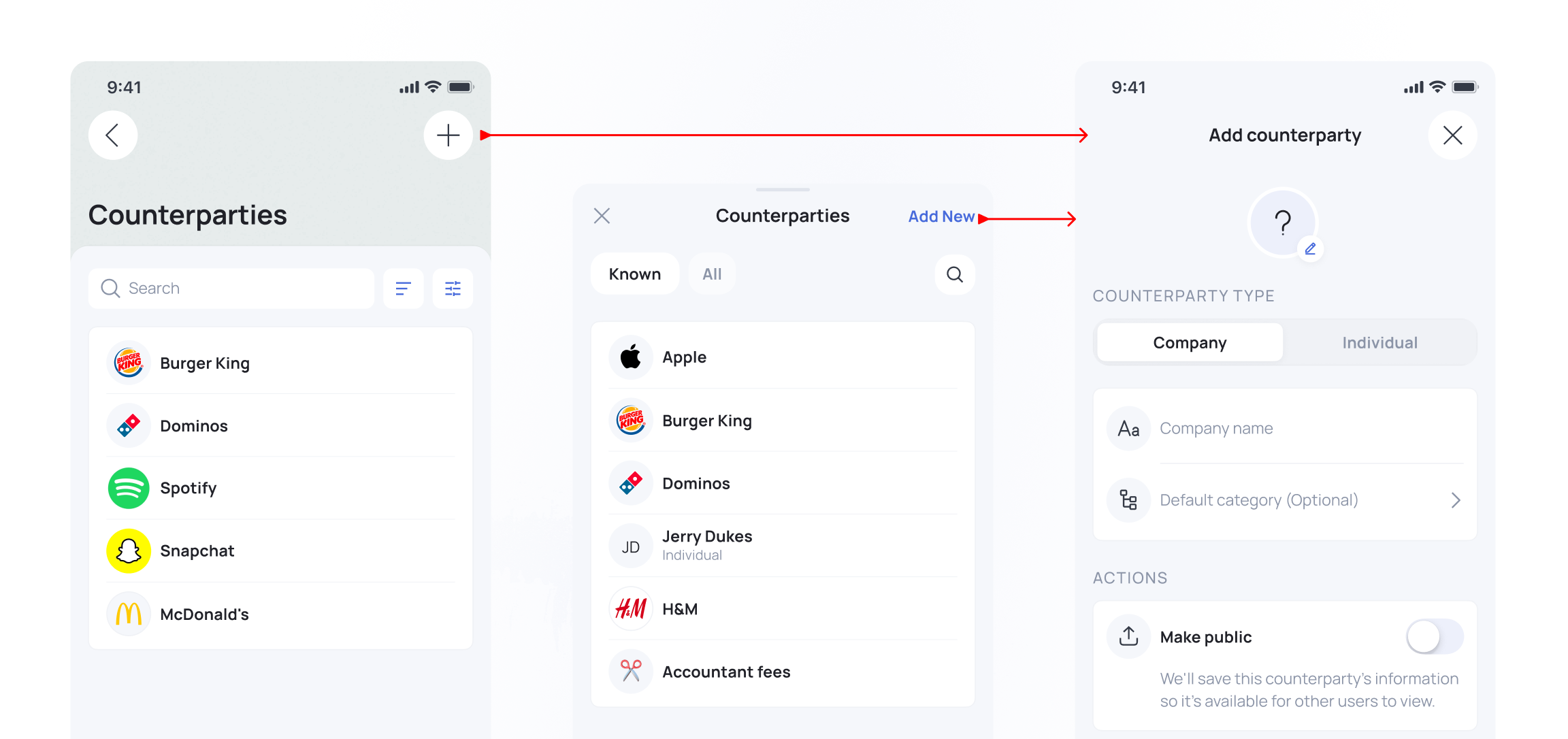1568x739 pixels.
Task: Tap the Aa text icon
Action: click(x=1128, y=429)
